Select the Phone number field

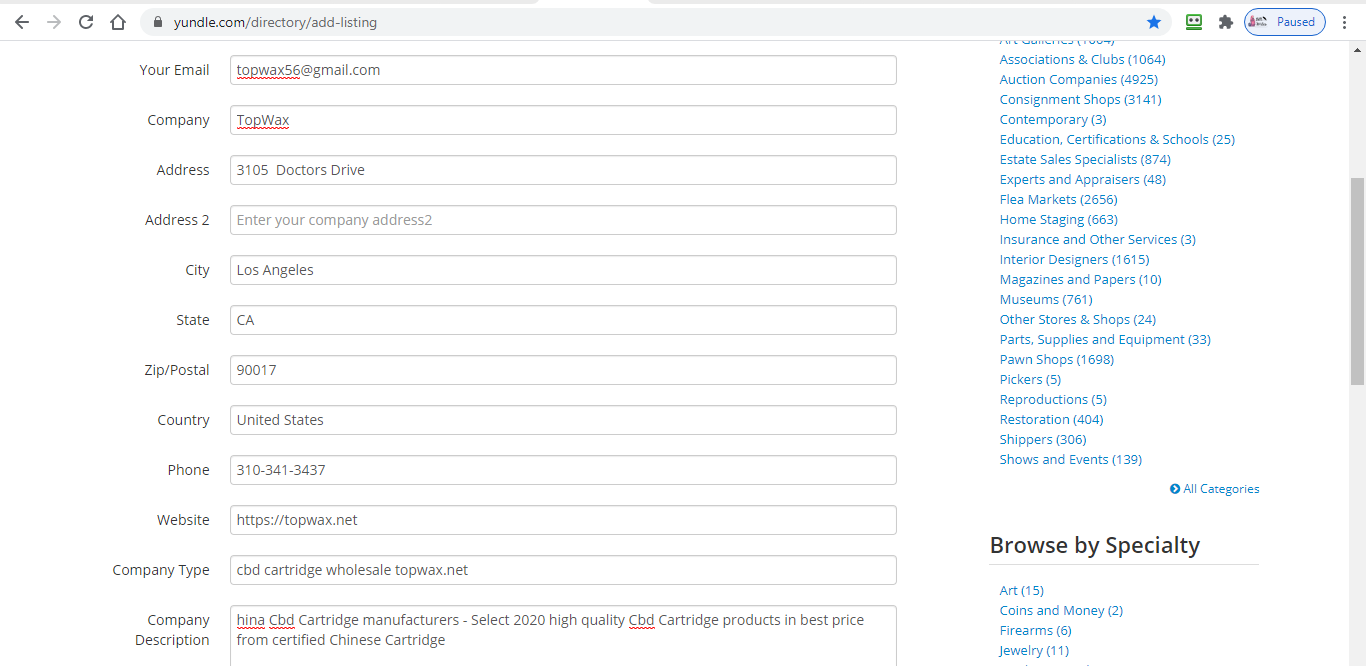(563, 470)
